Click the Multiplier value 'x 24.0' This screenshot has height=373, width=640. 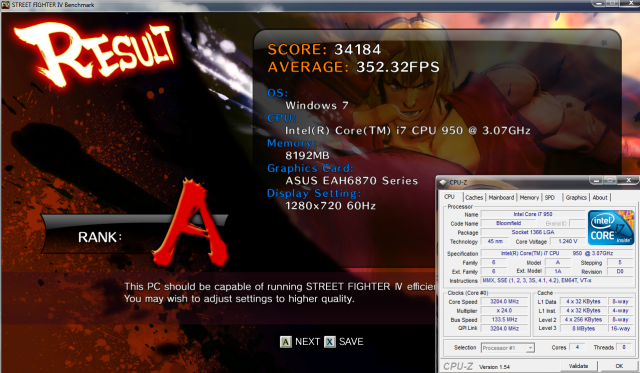point(504,311)
